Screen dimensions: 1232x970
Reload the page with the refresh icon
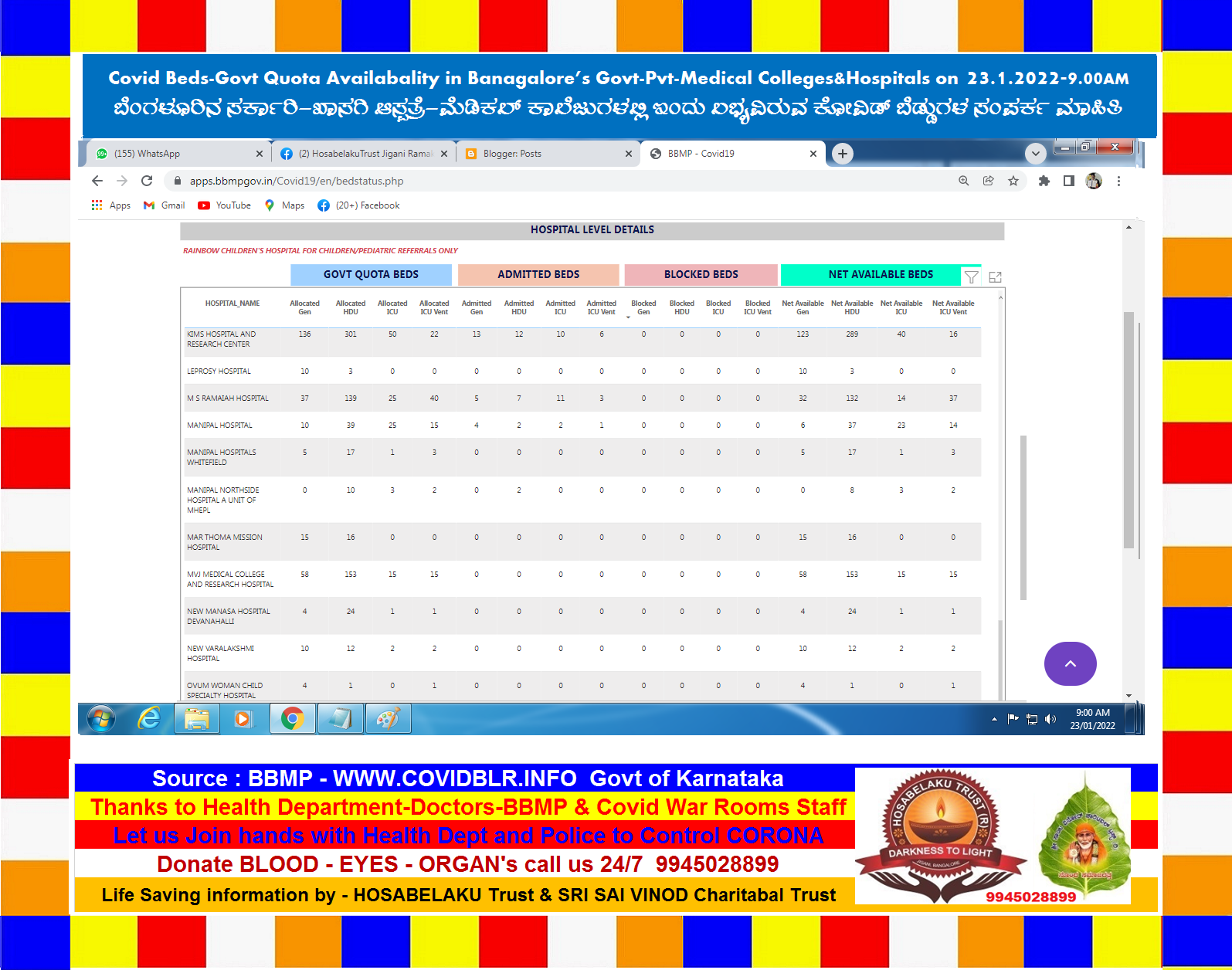tap(147, 181)
